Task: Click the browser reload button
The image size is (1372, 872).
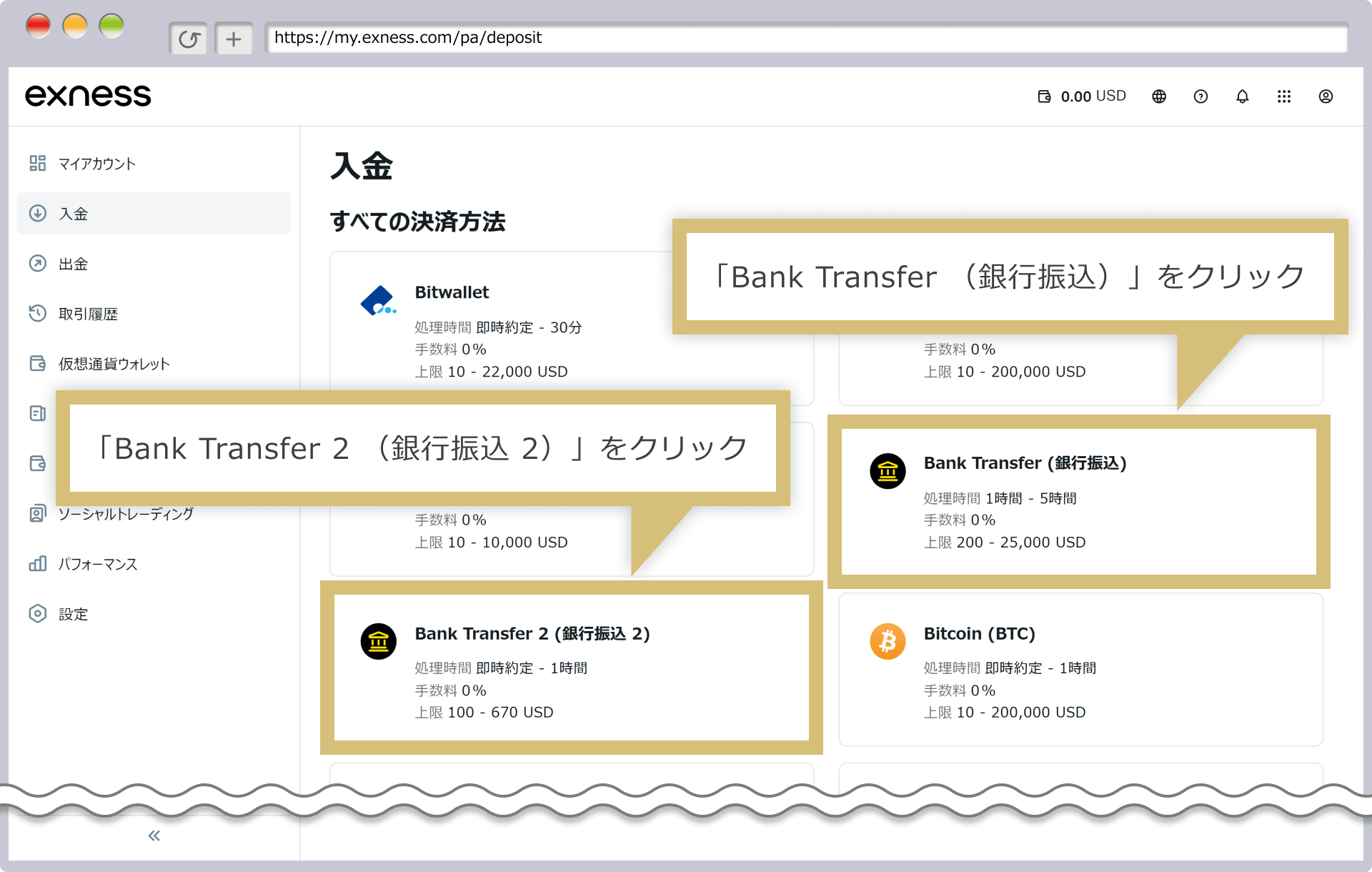Action: pyautogui.click(x=189, y=39)
